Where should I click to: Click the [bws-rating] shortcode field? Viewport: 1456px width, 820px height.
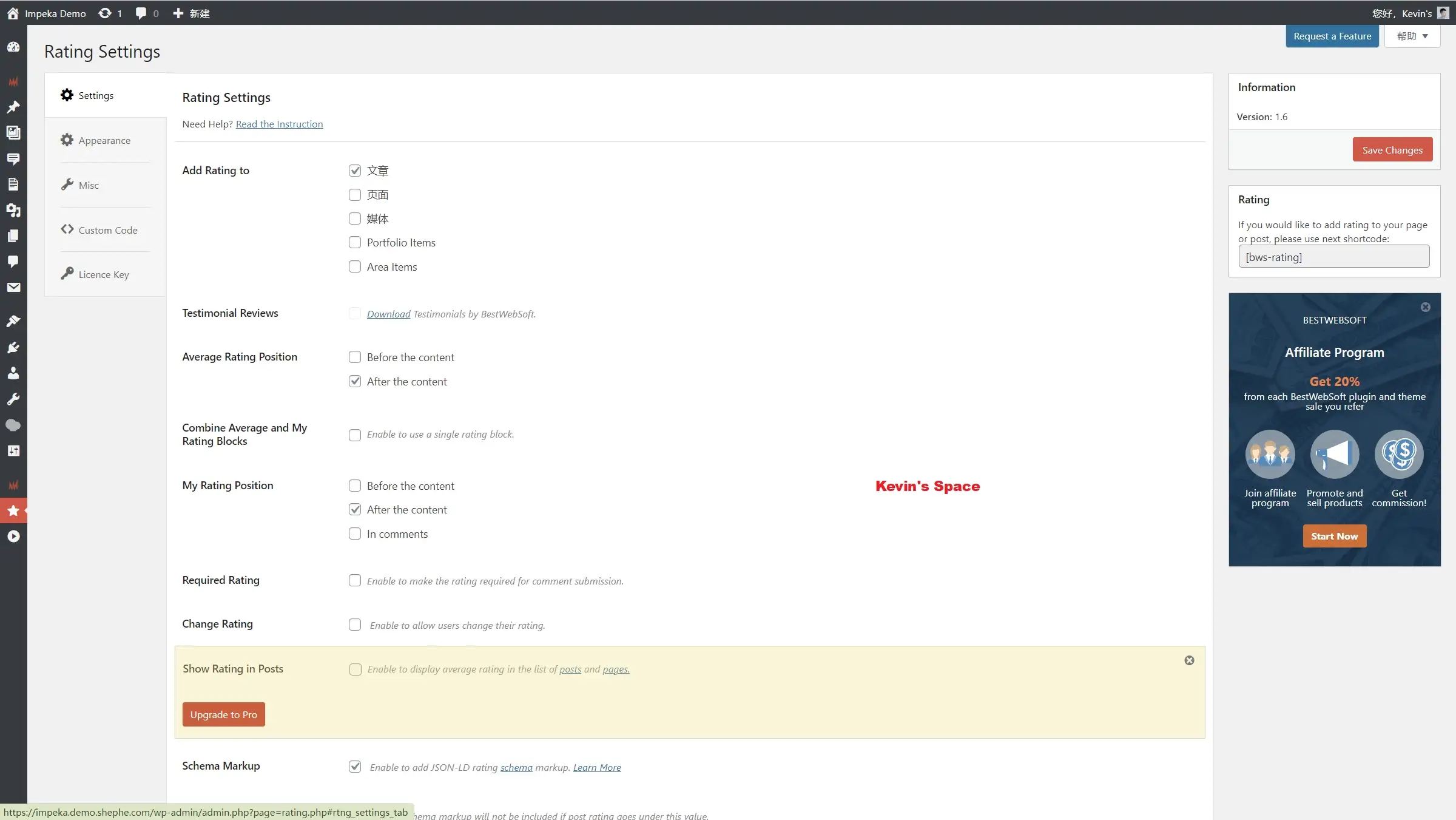point(1333,257)
